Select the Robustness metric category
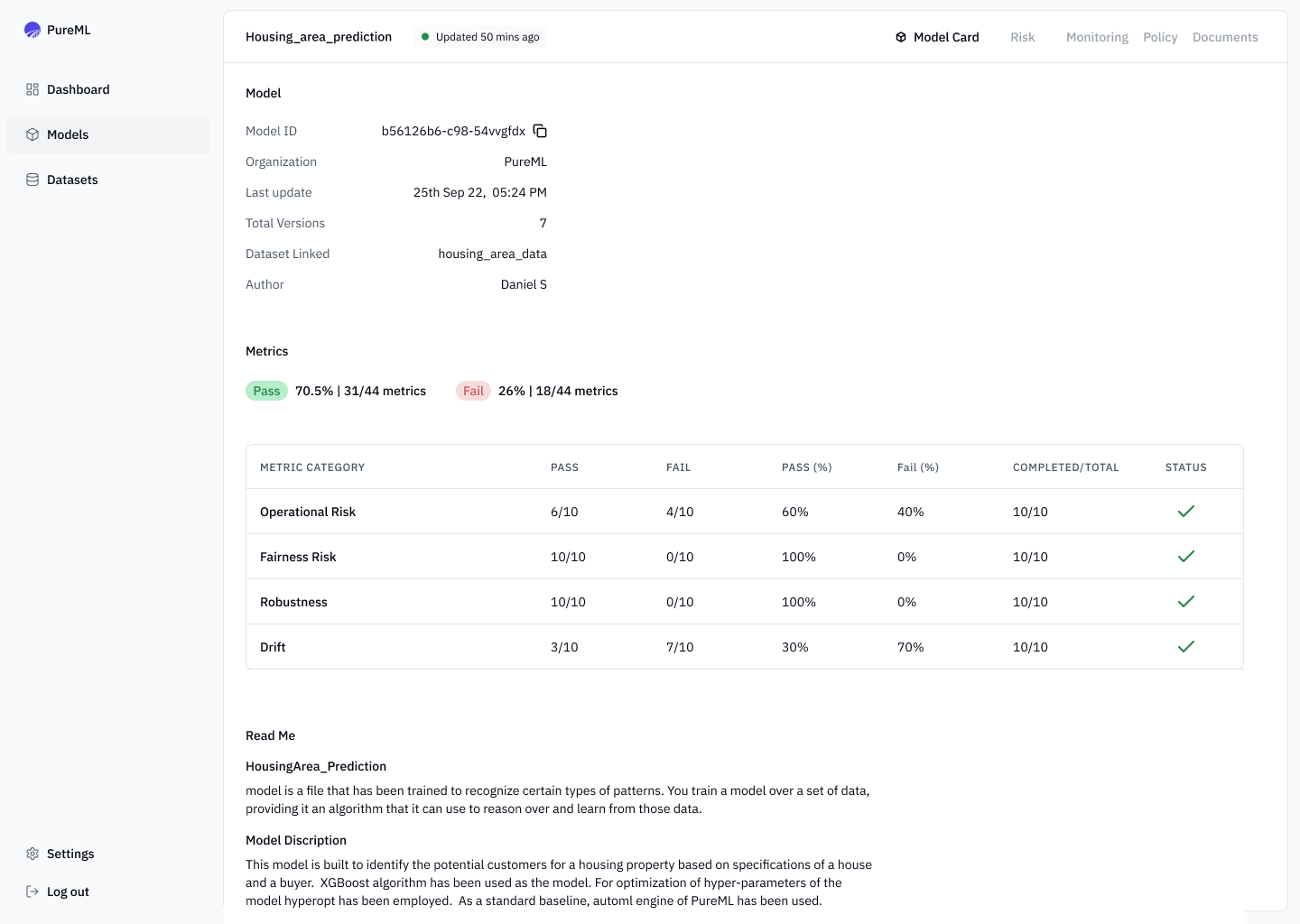Screen dimensions: 1300x924 pos(293,602)
